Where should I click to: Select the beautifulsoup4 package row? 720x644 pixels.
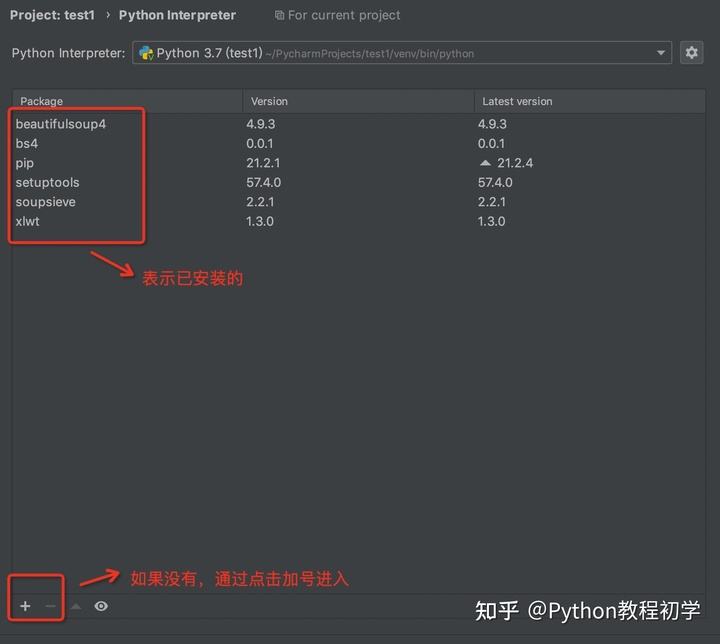[x=359, y=124]
